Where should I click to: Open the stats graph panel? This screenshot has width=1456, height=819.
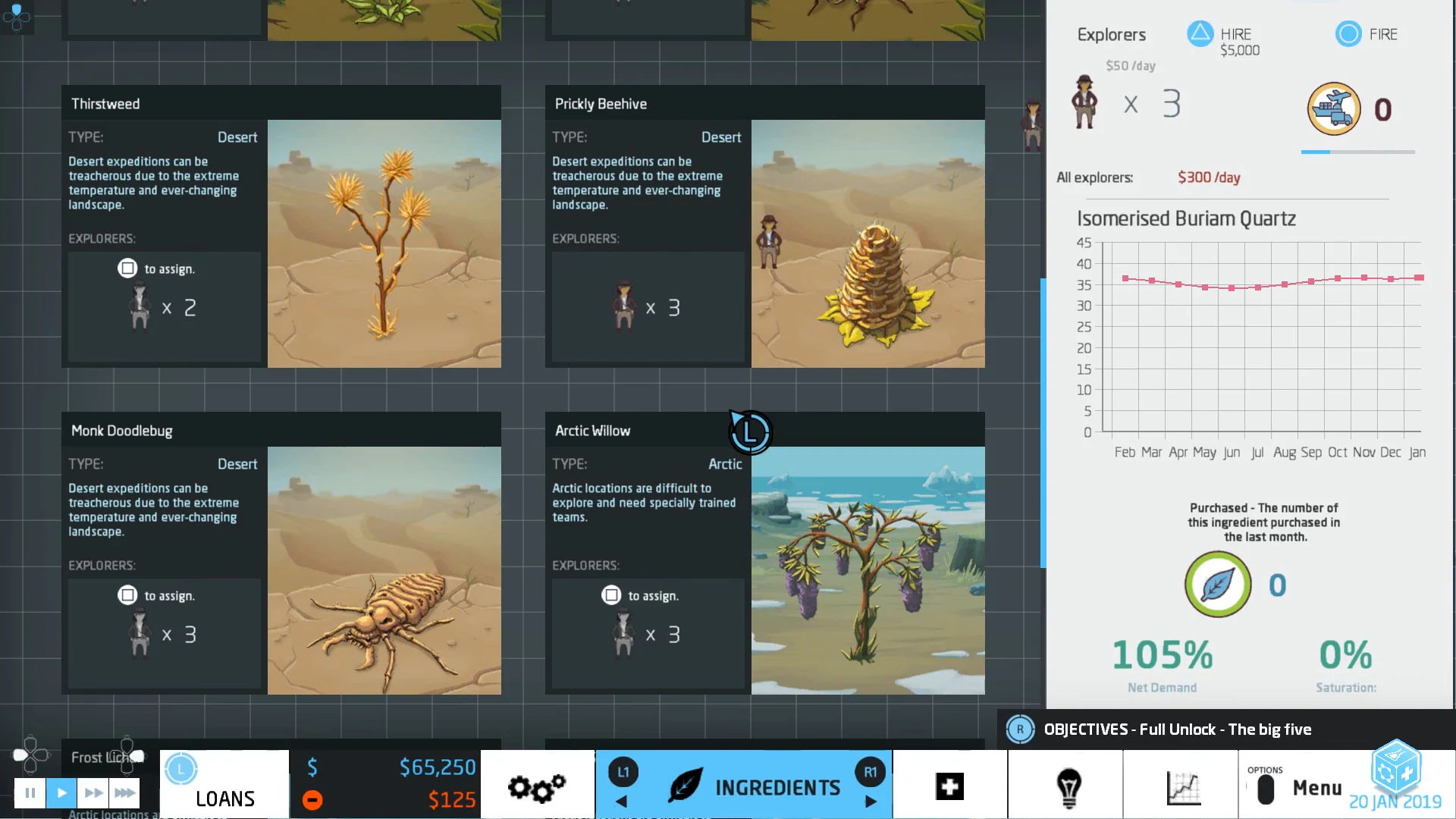pyautogui.click(x=1183, y=789)
